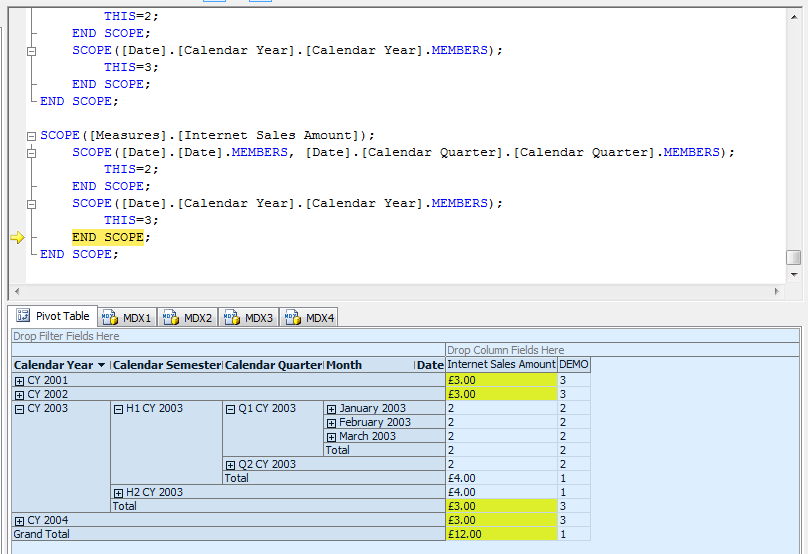Screen dimensions: 808x554
Task: Collapse the upper Calendar Year SCOPE block
Action: 31,51
